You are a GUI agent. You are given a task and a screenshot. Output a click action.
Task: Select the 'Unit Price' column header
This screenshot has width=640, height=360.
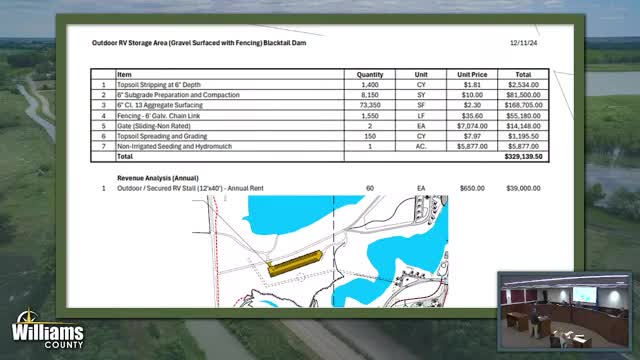tap(472, 75)
